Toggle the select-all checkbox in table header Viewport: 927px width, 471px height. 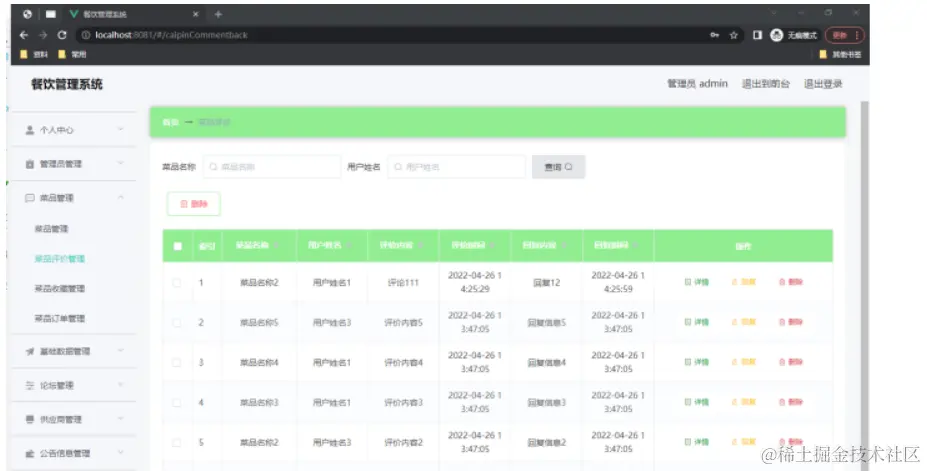click(177, 246)
